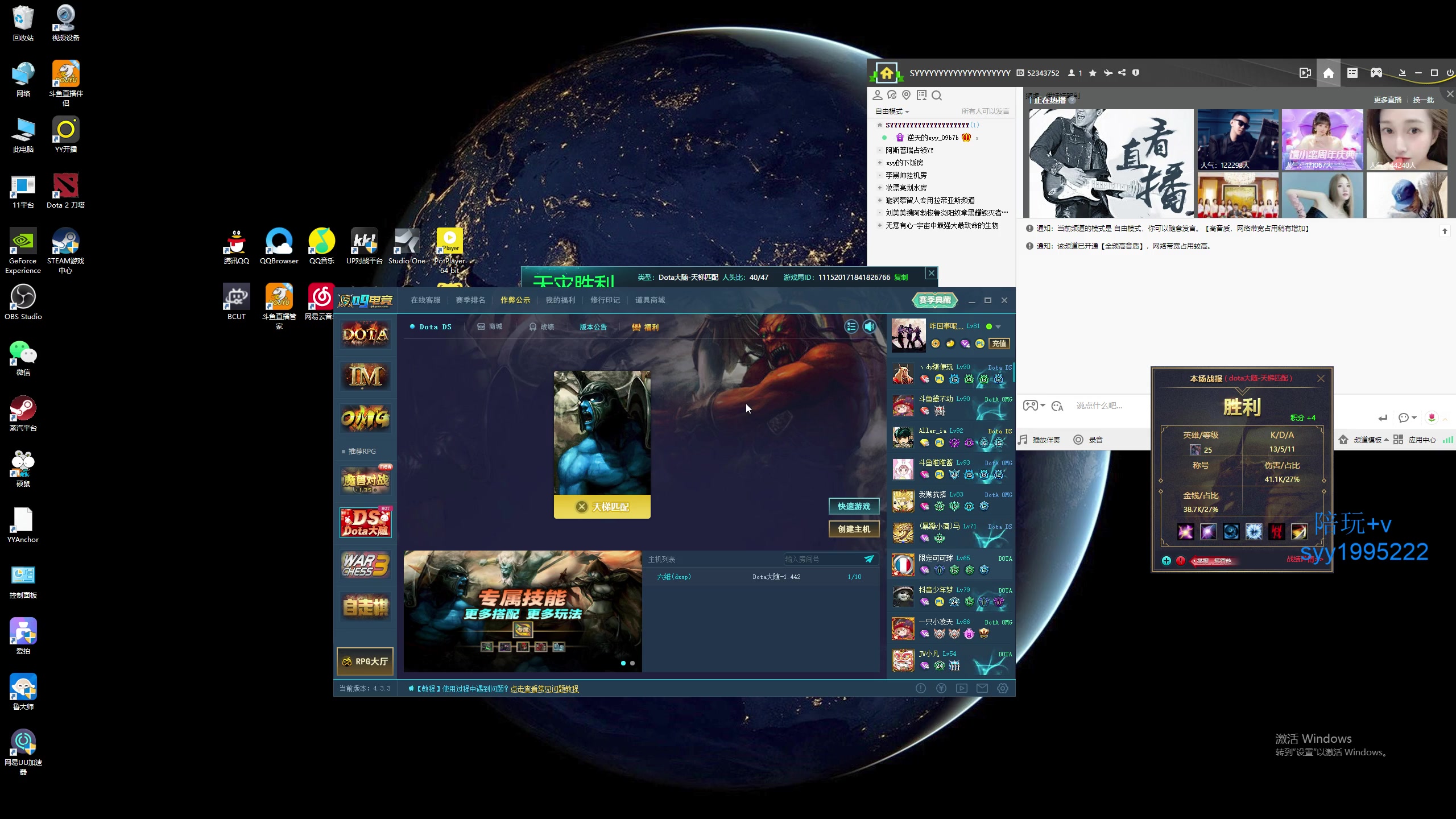This screenshot has height=819, width=1456.
Task: Favorite the YY channel with star icon
Action: [1093, 73]
